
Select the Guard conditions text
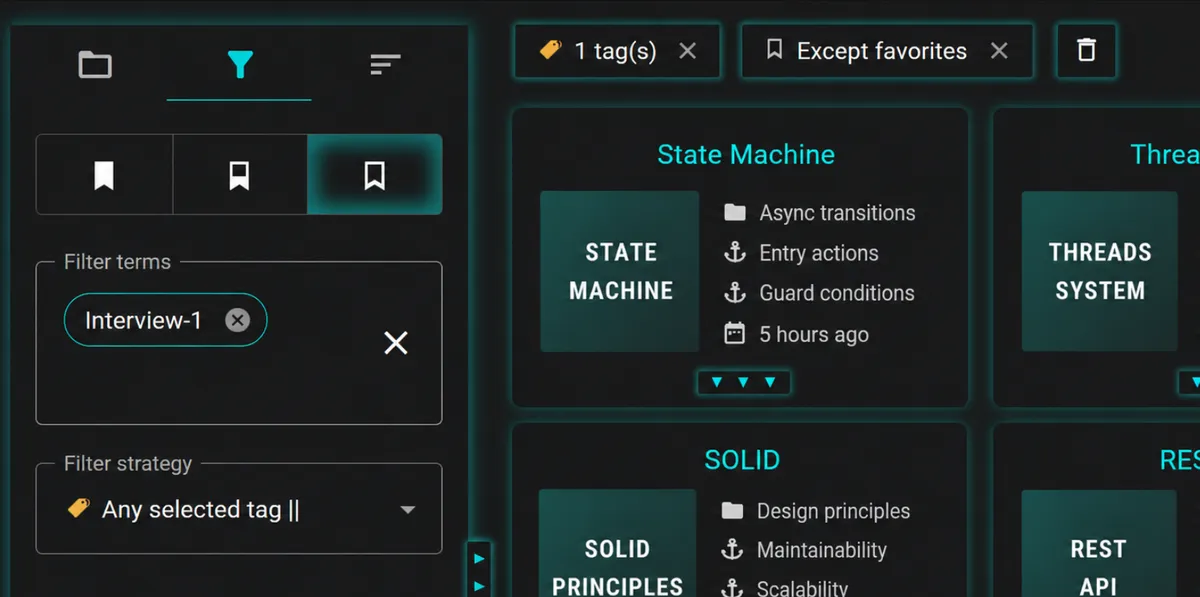(837, 293)
